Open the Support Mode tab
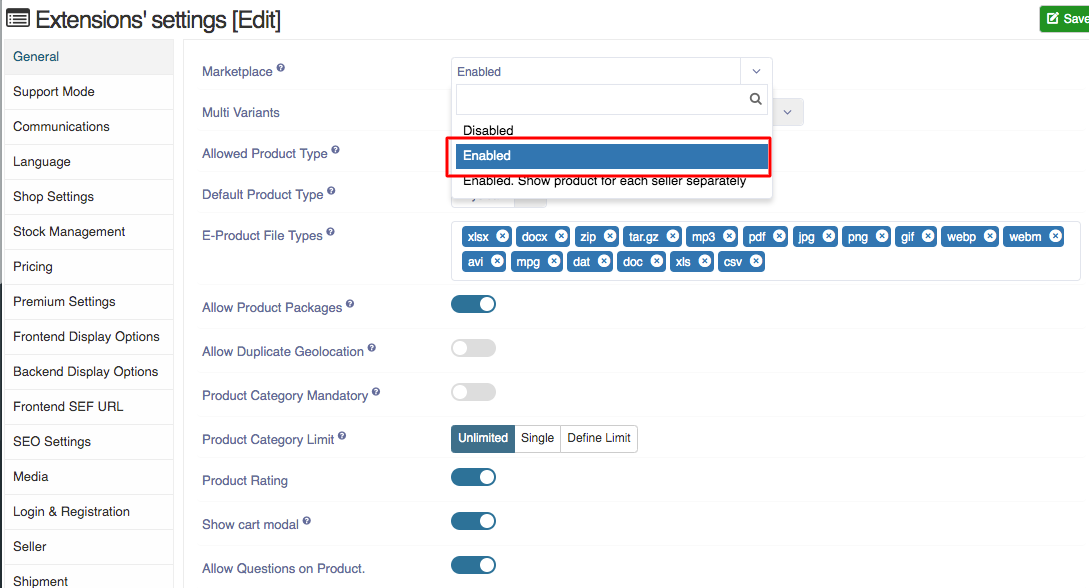Viewport: 1089px width, 588px height. point(89,92)
